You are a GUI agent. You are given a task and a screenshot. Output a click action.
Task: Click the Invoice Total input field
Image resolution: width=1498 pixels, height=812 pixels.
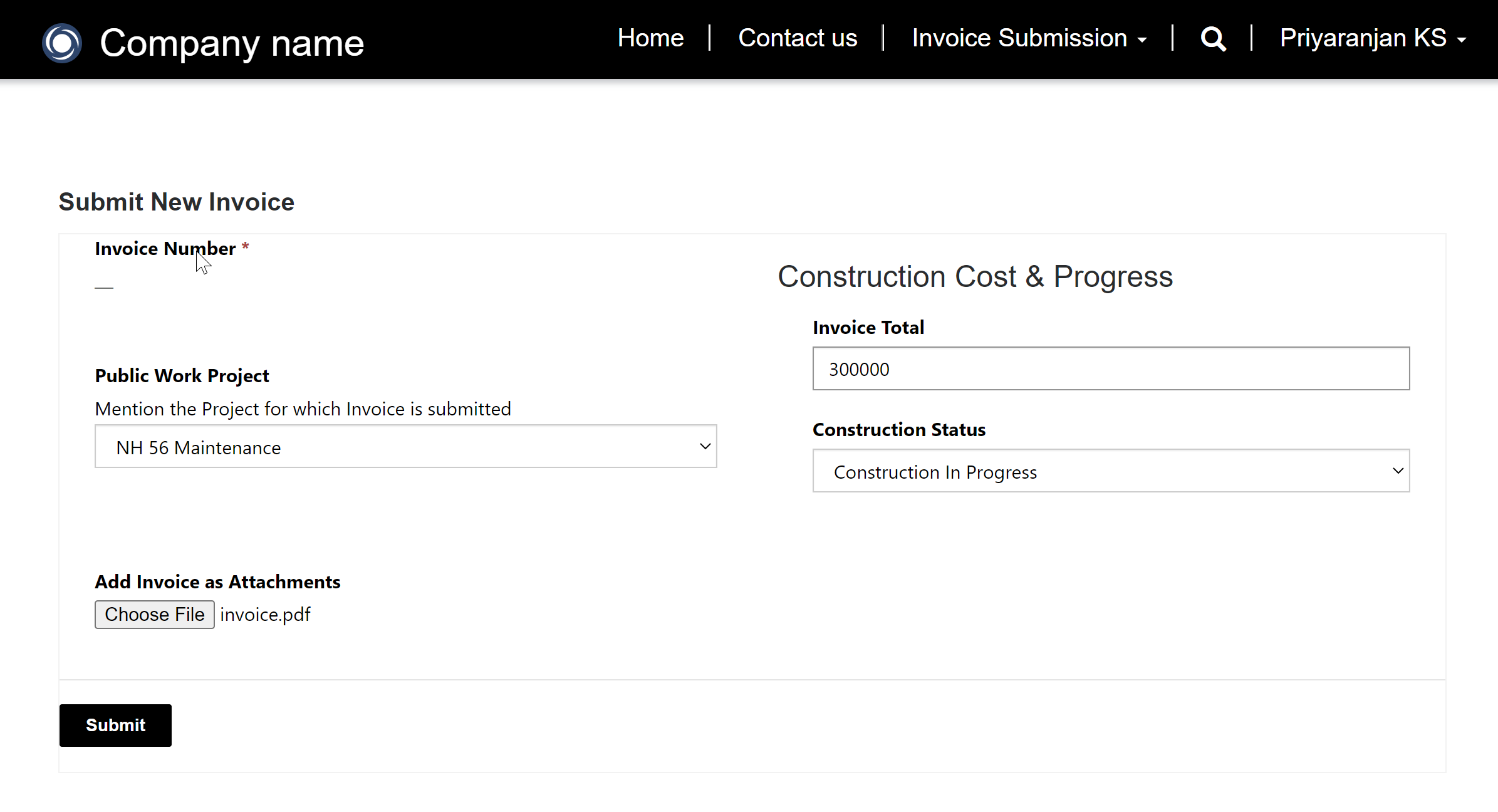point(1110,368)
